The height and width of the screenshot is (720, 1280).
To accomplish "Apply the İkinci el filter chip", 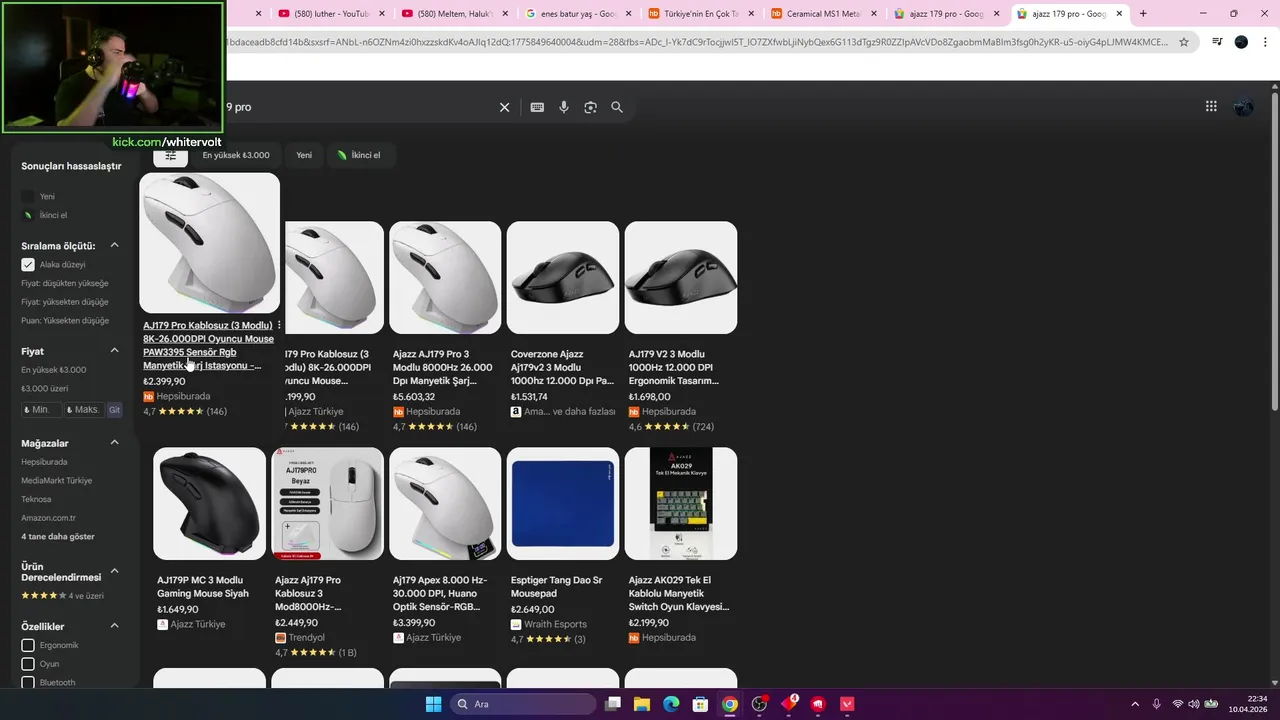I will [x=359, y=155].
